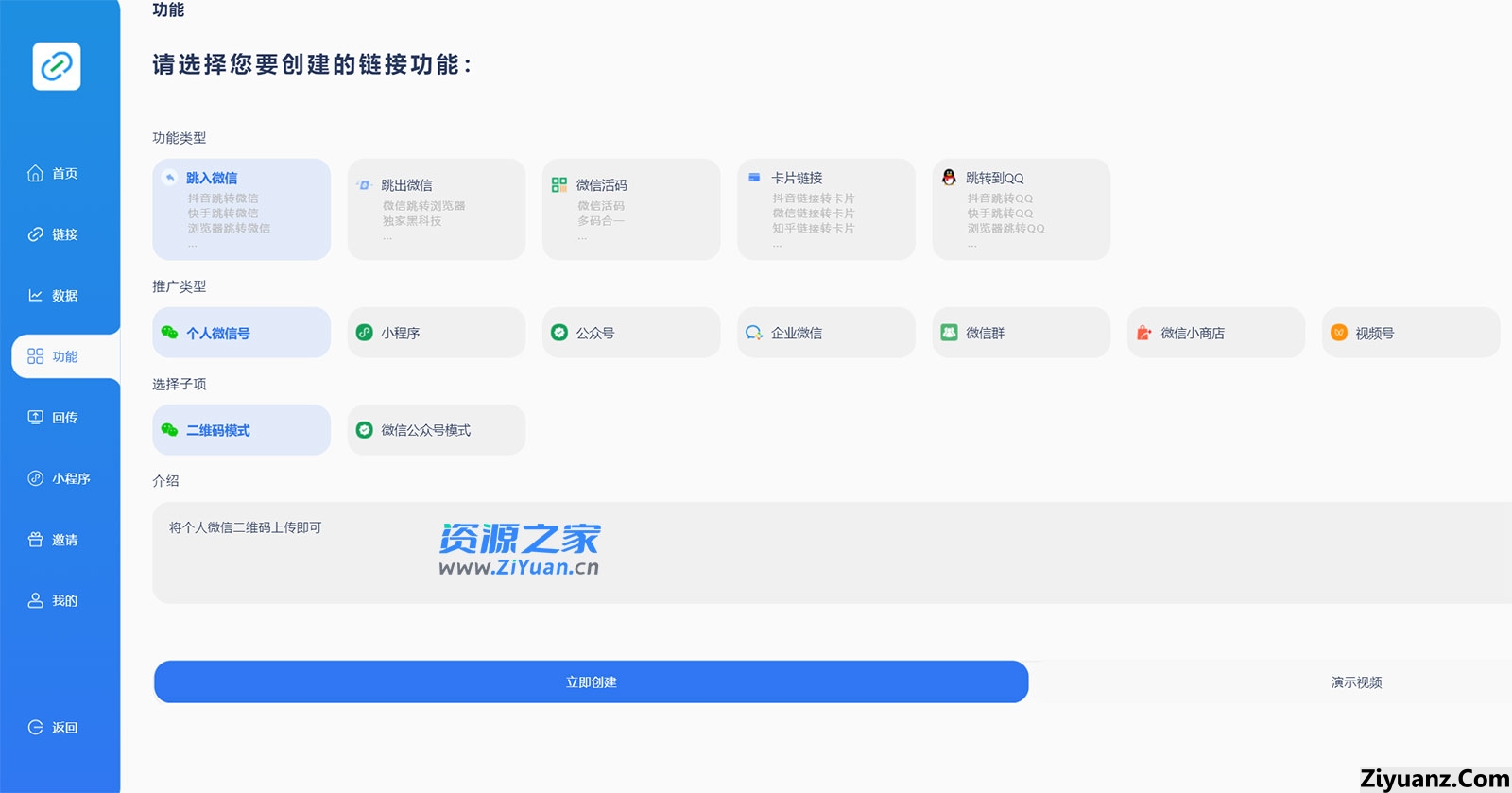
Task: Click the 小程序 icon in the sidebar
Action: click(36, 478)
